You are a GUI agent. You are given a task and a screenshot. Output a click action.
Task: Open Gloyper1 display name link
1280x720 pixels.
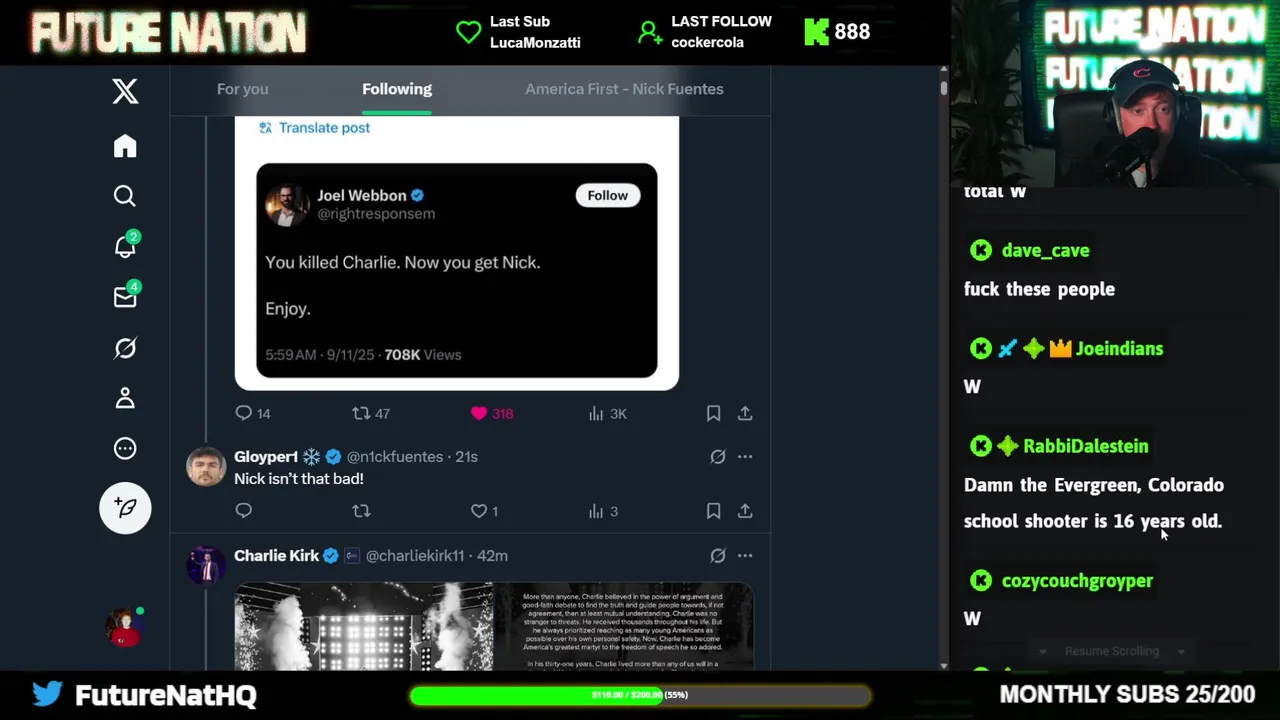pos(266,456)
